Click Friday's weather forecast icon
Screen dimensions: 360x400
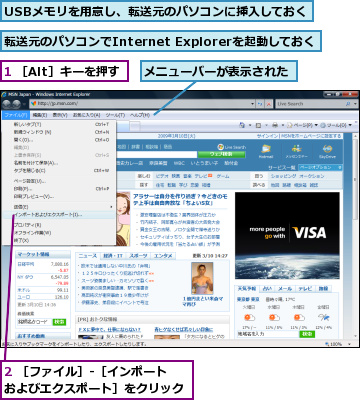click(x=323, y=317)
